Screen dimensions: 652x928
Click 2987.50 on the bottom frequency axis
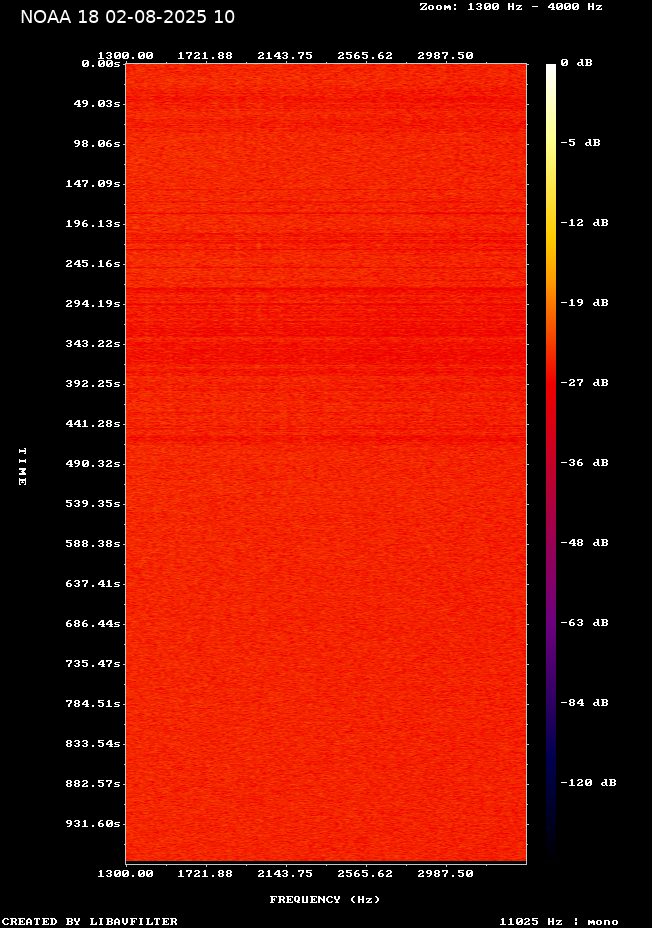click(446, 873)
